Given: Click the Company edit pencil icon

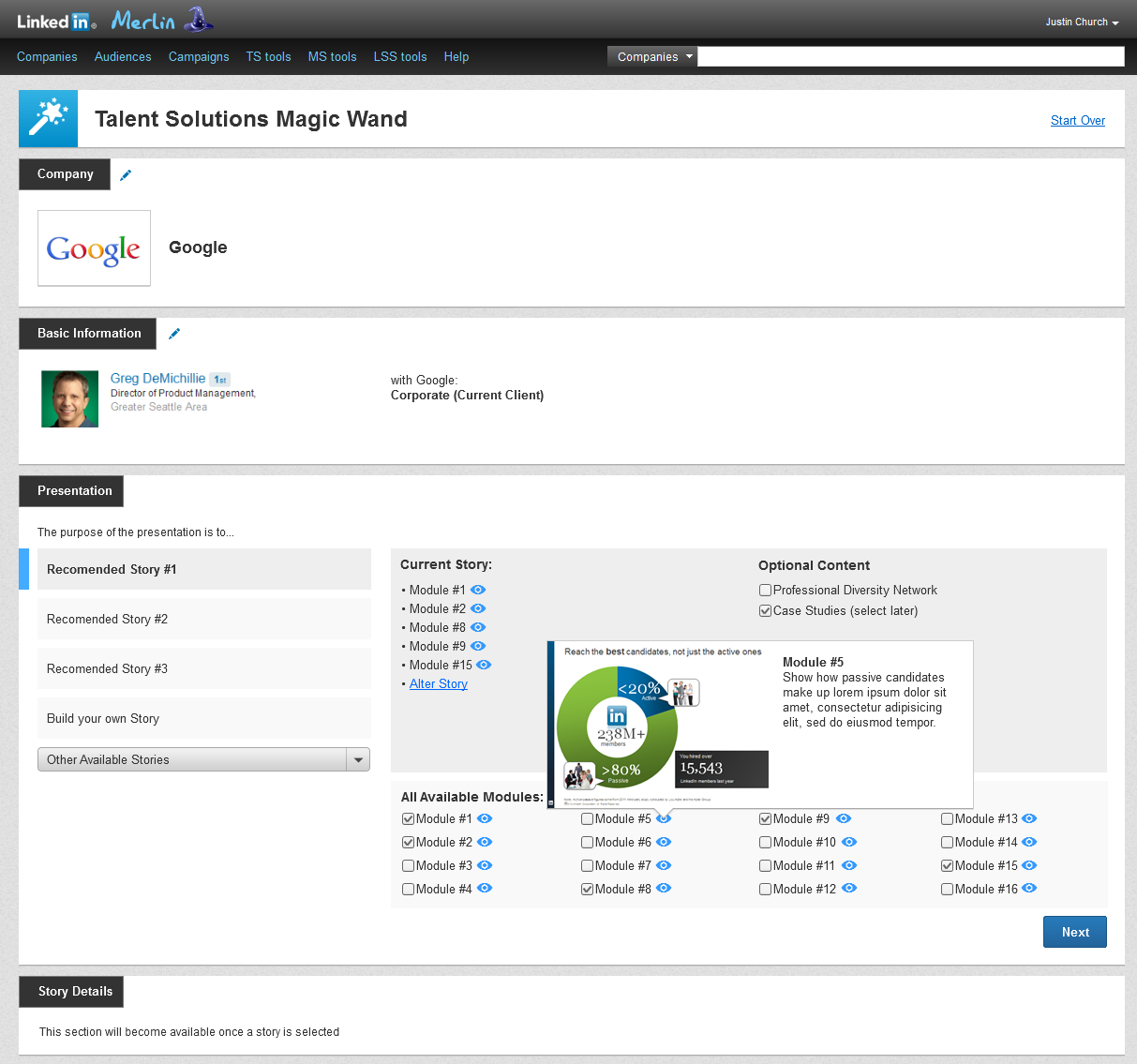Looking at the screenshot, I should (x=126, y=174).
